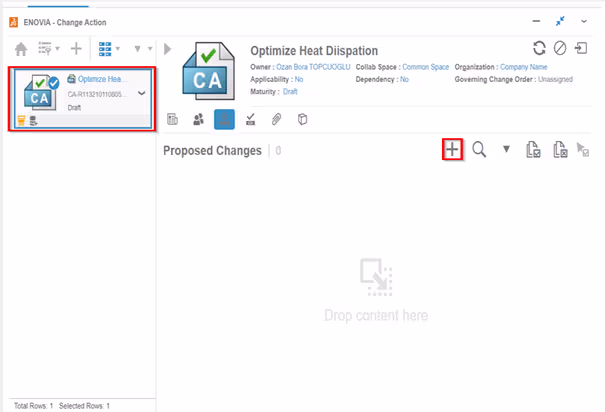Expand the filter list dropdown arrow

pos(57,49)
